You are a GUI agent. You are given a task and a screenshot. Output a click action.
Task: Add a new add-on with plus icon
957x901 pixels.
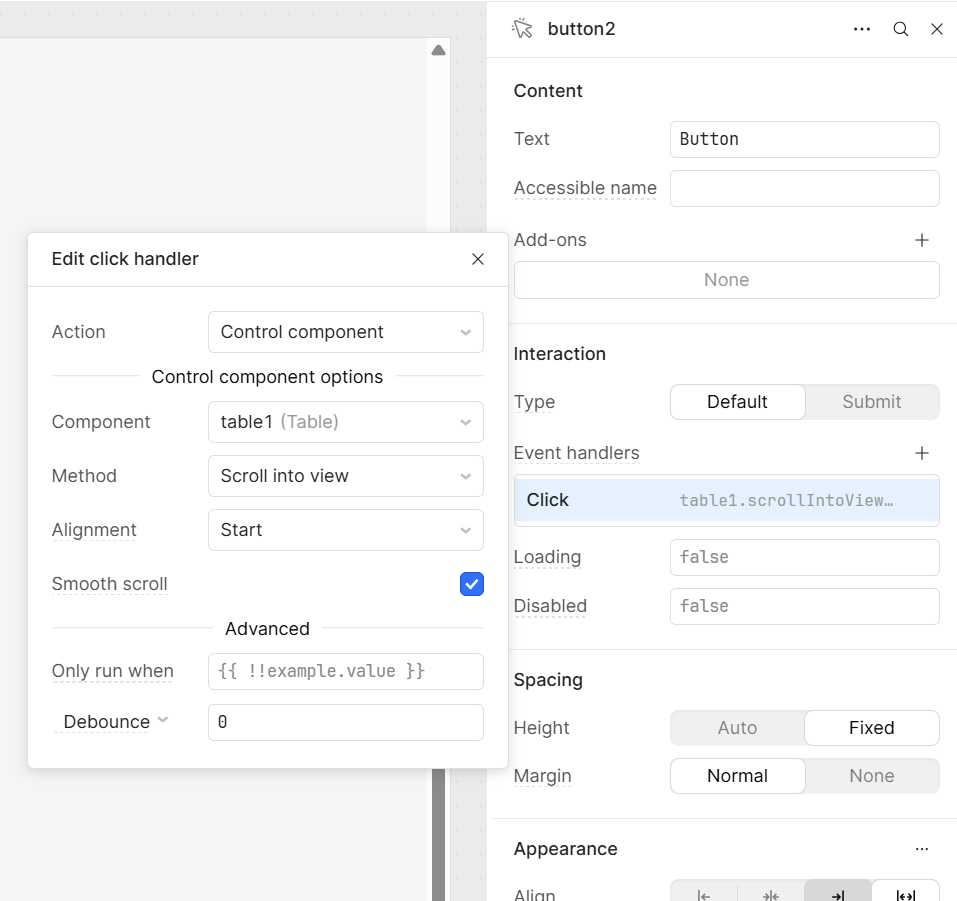[922, 240]
